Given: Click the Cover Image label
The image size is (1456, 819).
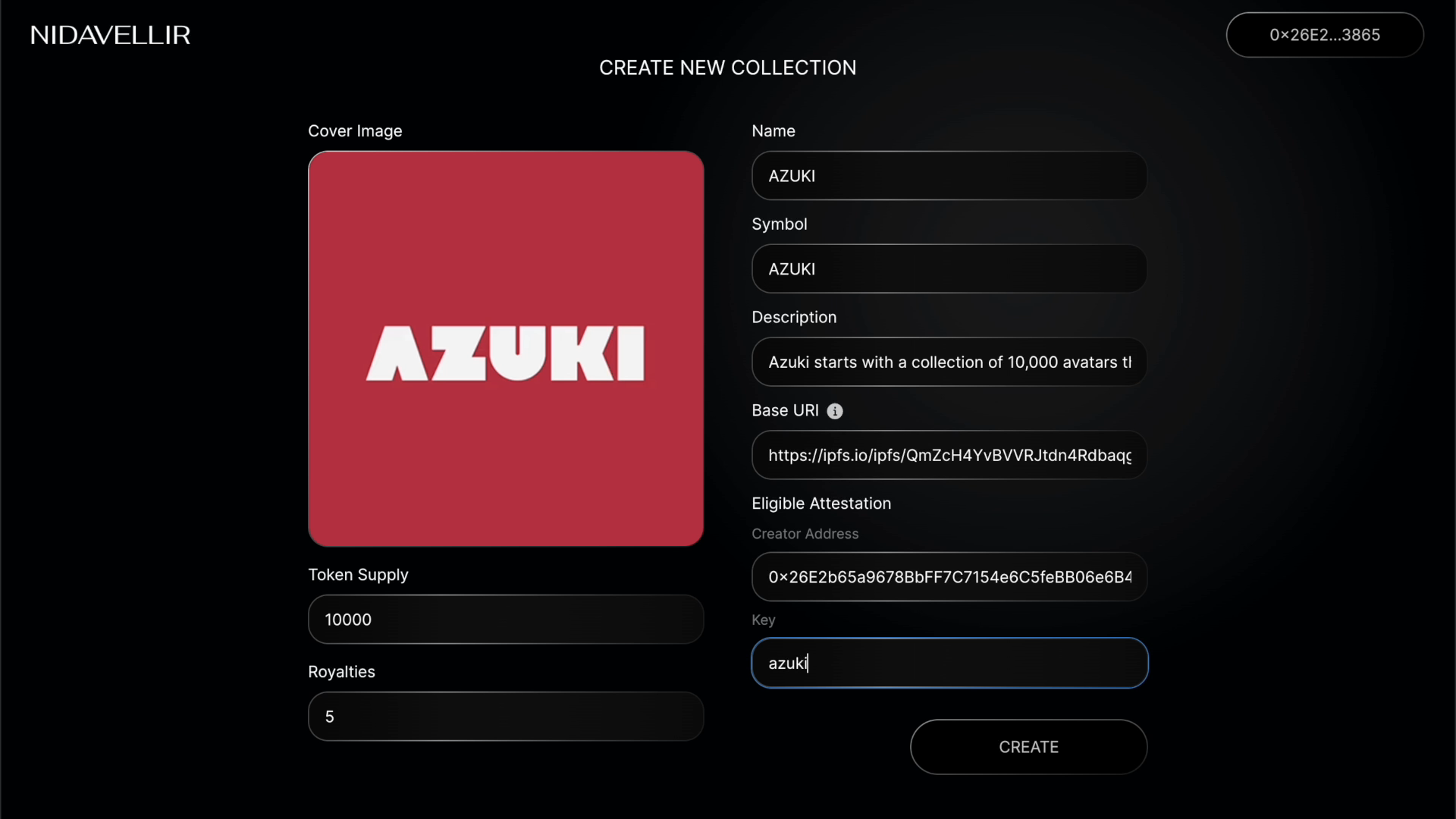Looking at the screenshot, I should click(355, 131).
